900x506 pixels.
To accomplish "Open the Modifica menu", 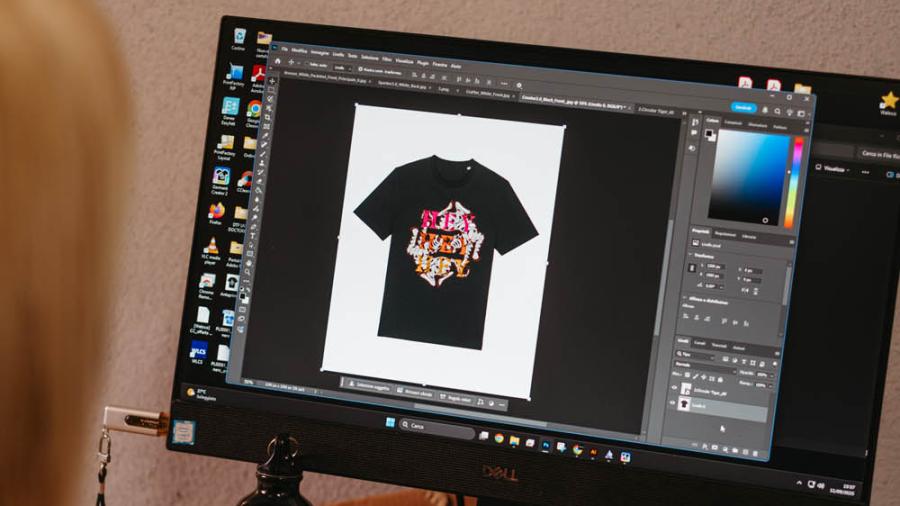I will 299,50.
